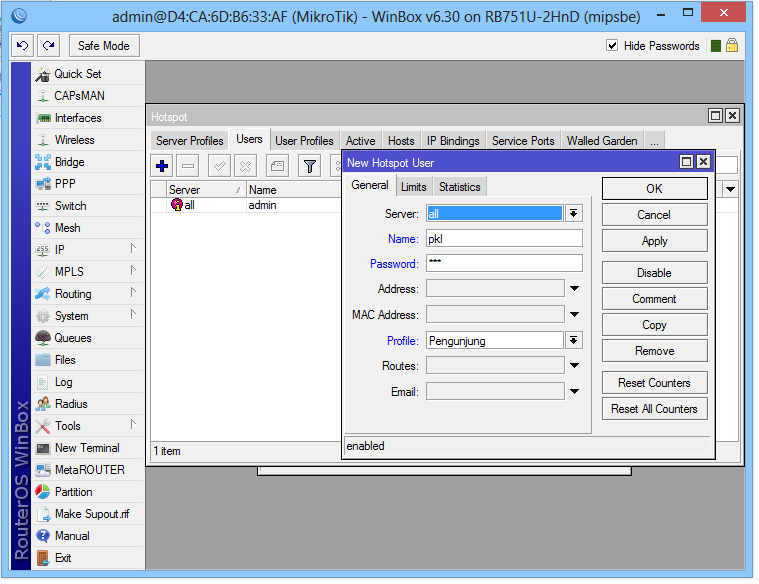759x584 pixels.
Task: Open Queues in sidebar
Action: (x=89, y=338)
